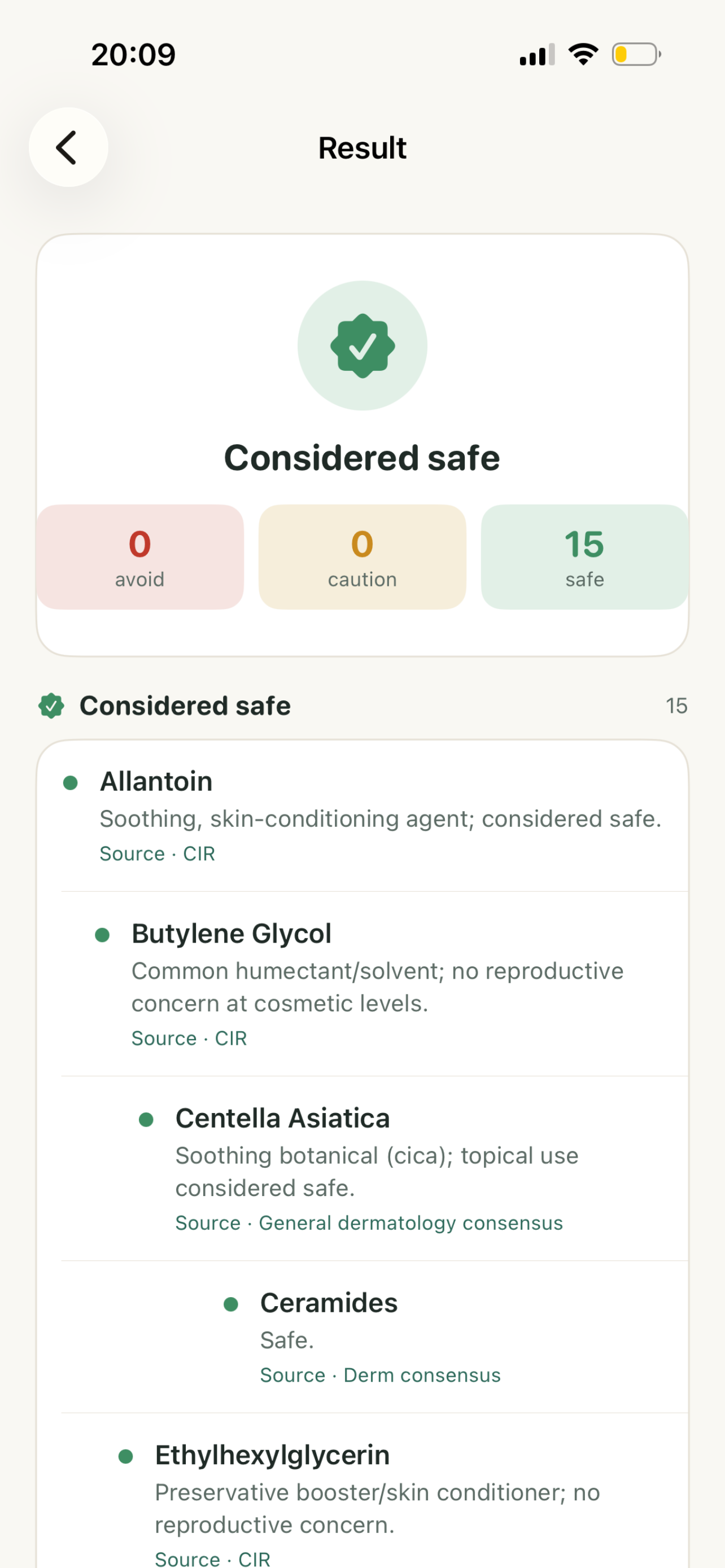Click the green dot beside Ceramides
Screen dimensions: 725x1568
pos(231,1304)
